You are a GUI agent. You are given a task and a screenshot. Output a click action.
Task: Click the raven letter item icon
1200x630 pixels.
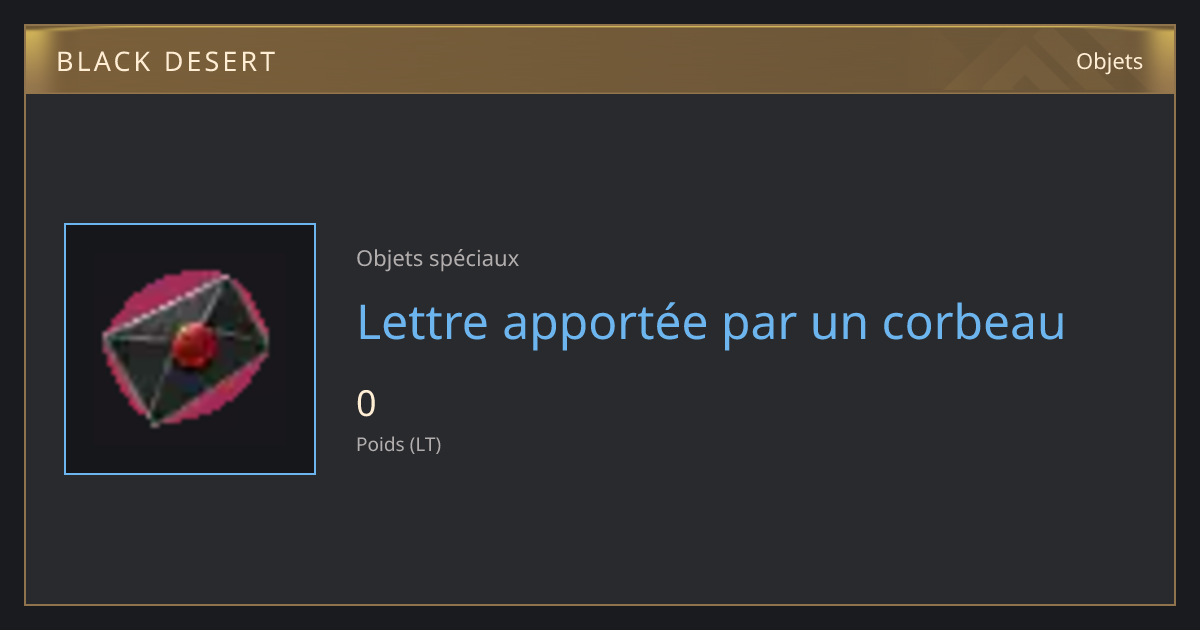[187, 349]
